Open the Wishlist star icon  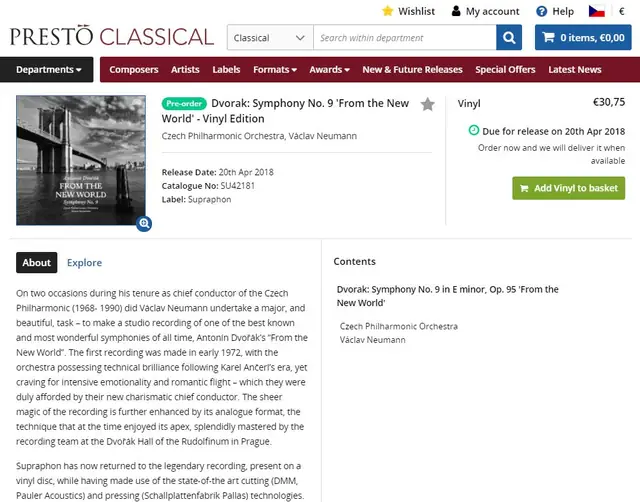pyautogui.click(x=387, y=11)
